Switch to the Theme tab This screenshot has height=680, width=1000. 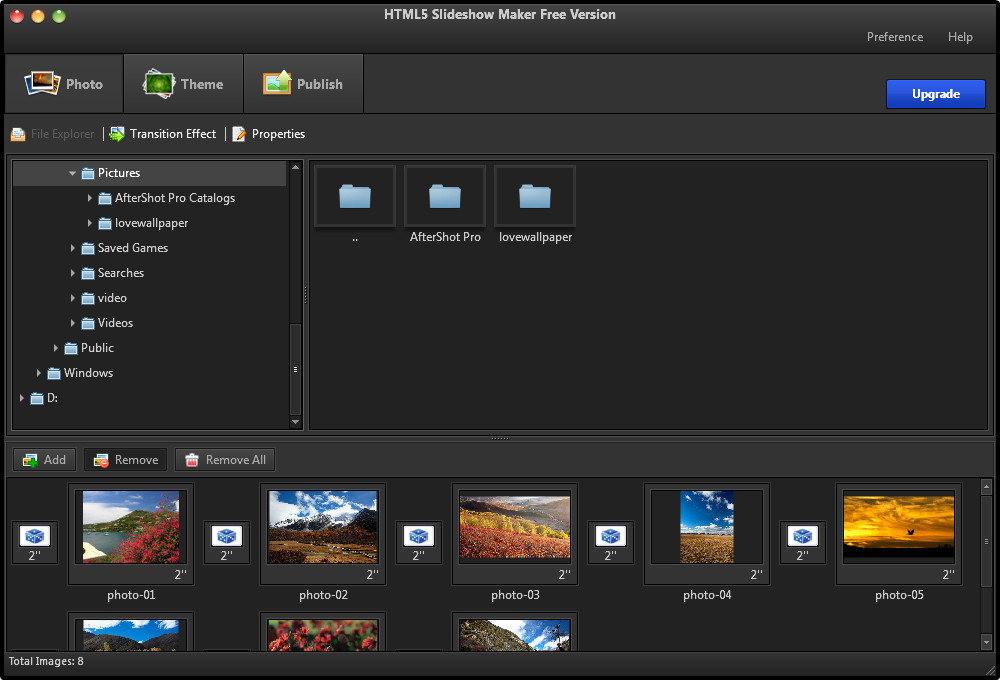[x=184, y=84]
